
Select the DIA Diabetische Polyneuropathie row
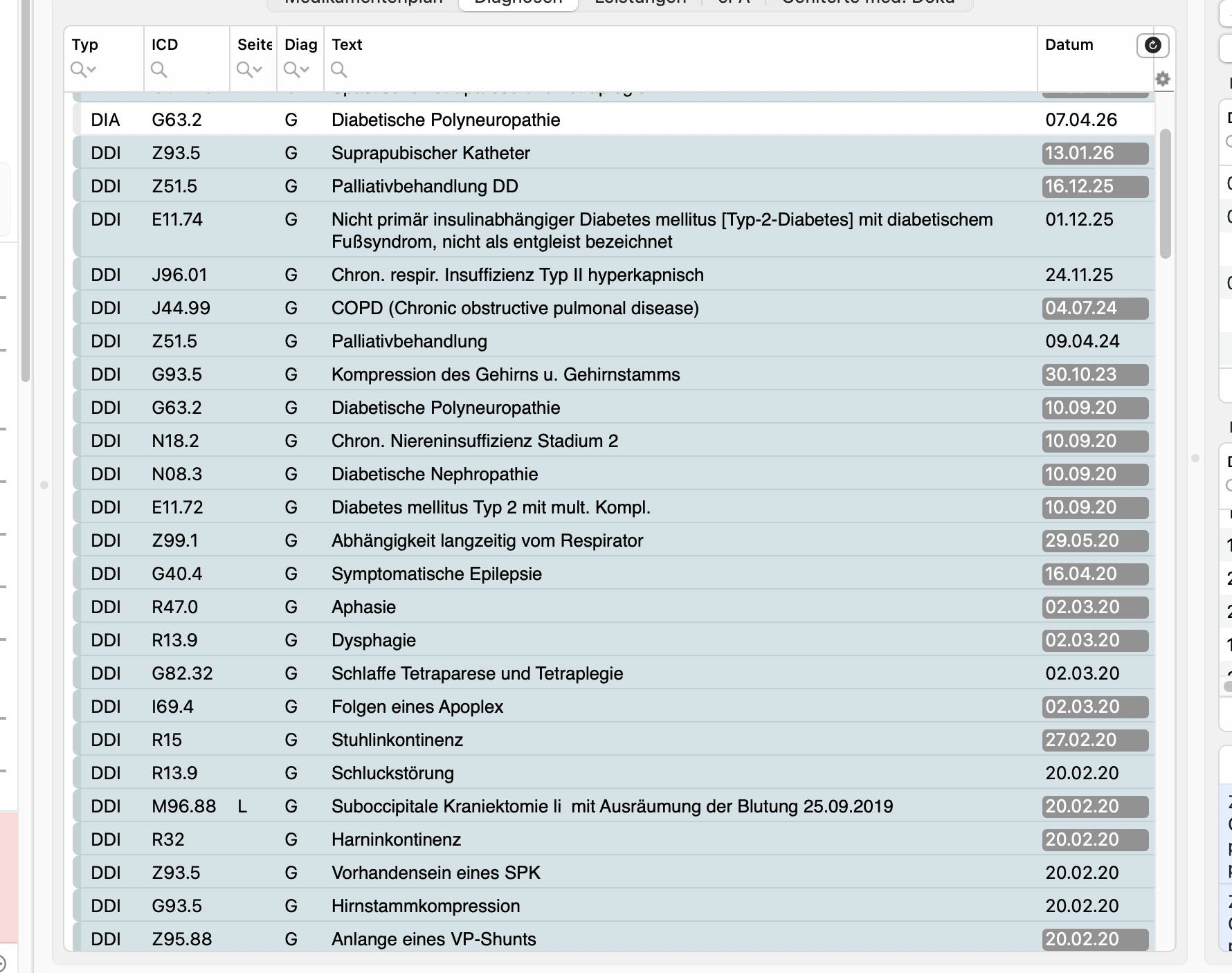[613, 120]
